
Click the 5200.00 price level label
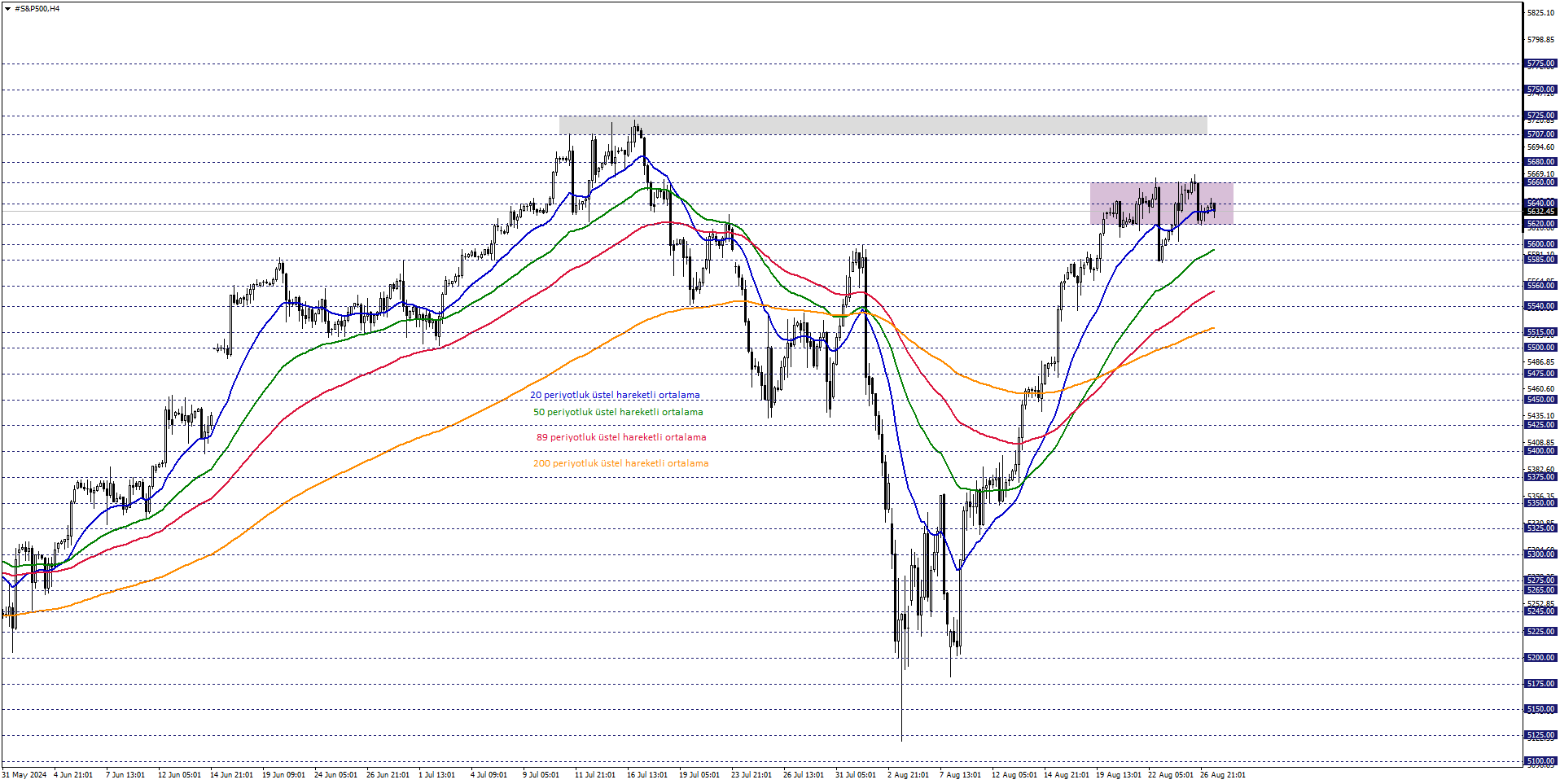click(1540, 658)
